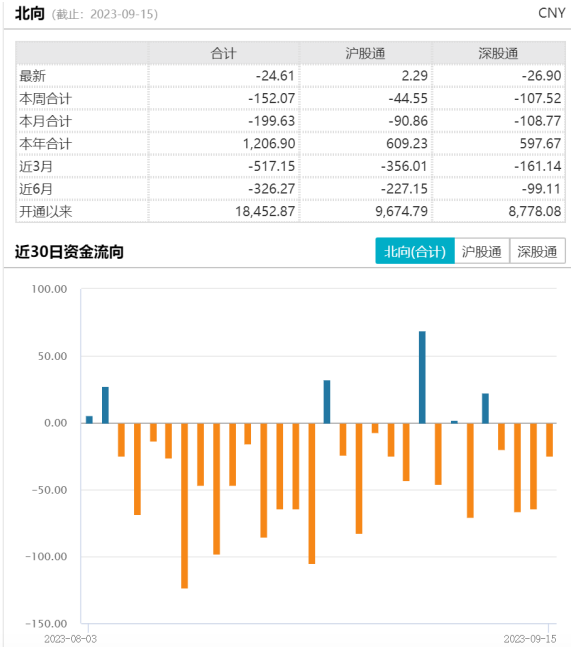The width and height of the screenshot is (571, 647).
Task: Click the value -44.55
Action: [408, 99]
